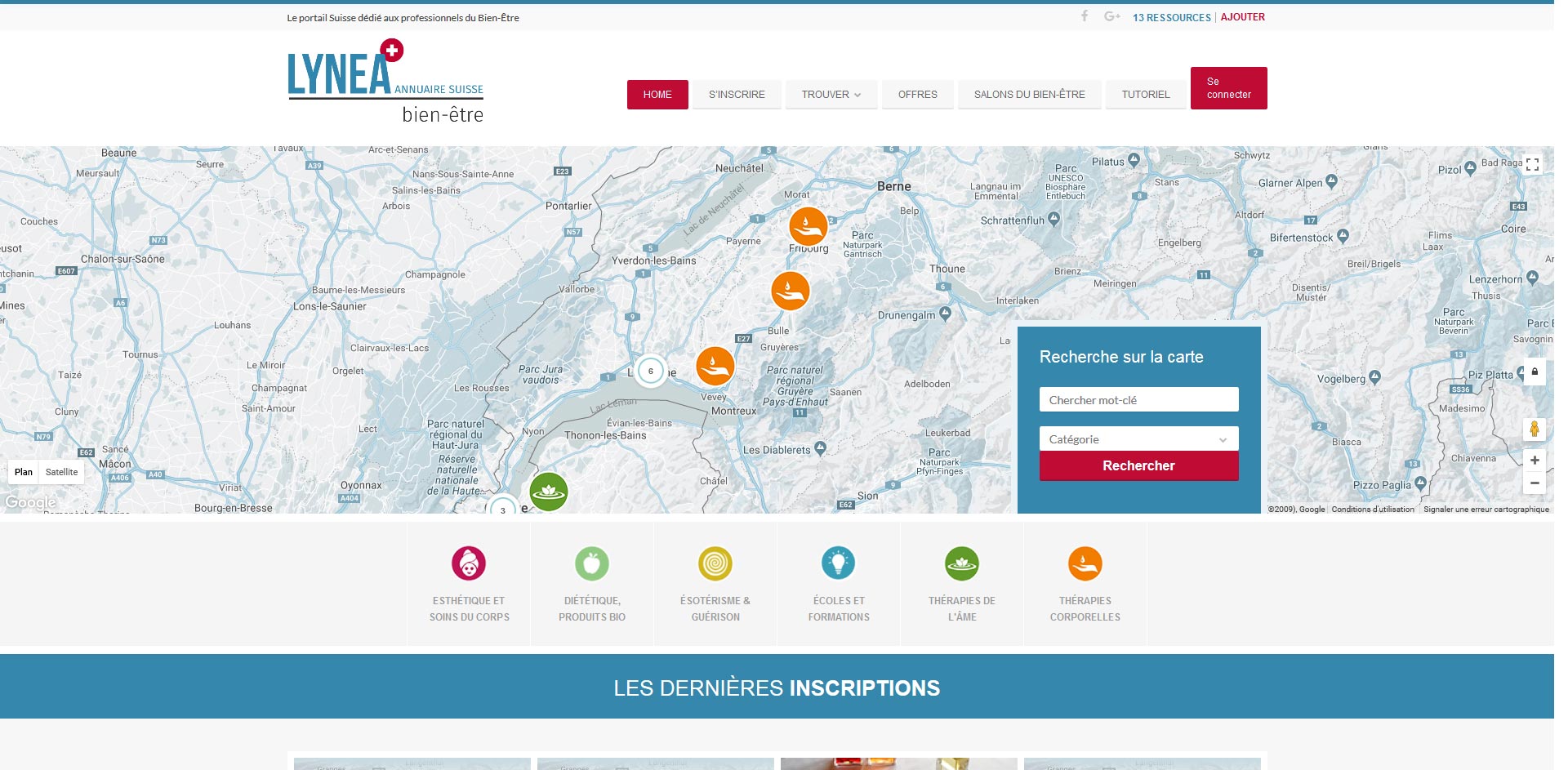
Task: Click the Pizol pin on map
Action: (1470, 168)
